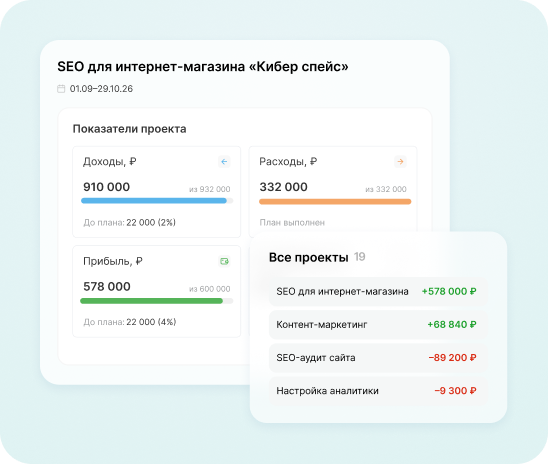Select the SEO-аудит сайта project row
This screenshot has height=464, width=548.
(378, 358)
